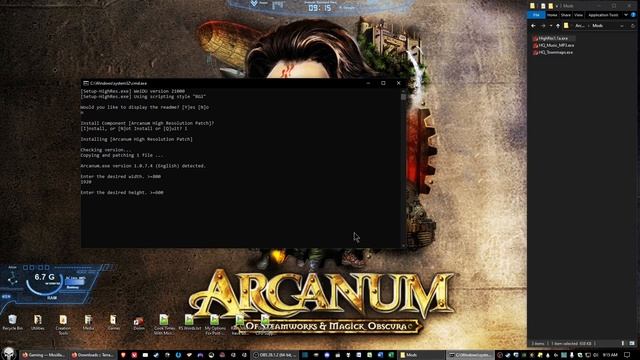The image size is (640, 360).
Task: Select the HighRes1.1a.exe file
Action: 553,38
